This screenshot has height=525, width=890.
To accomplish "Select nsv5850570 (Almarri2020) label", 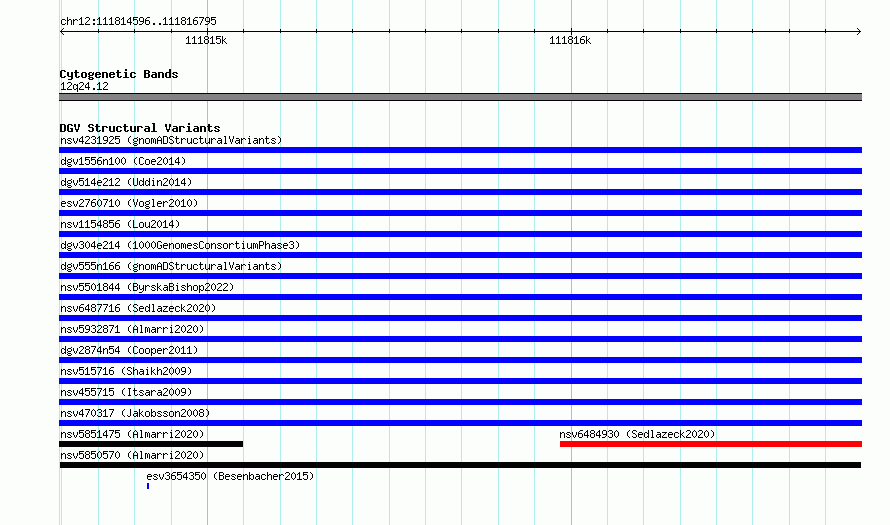I will pos(132,455).
